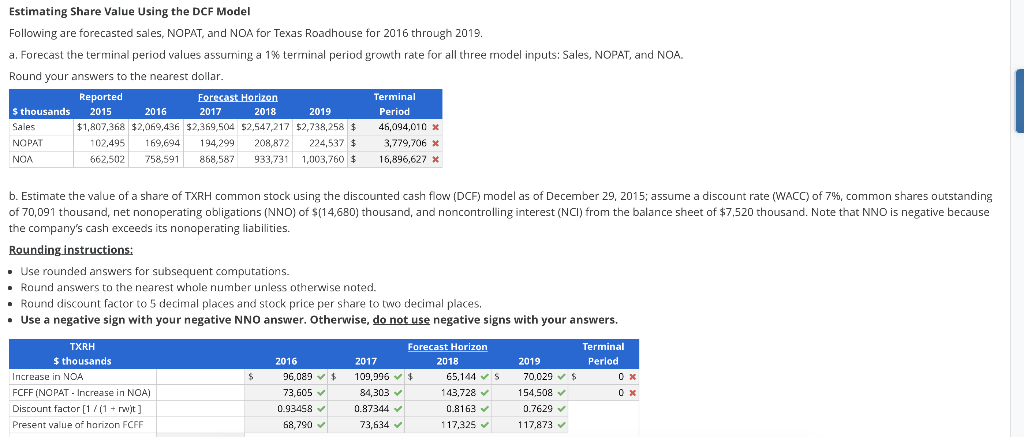
Task: Click the green check beside 0.8163
Action: 487,409
